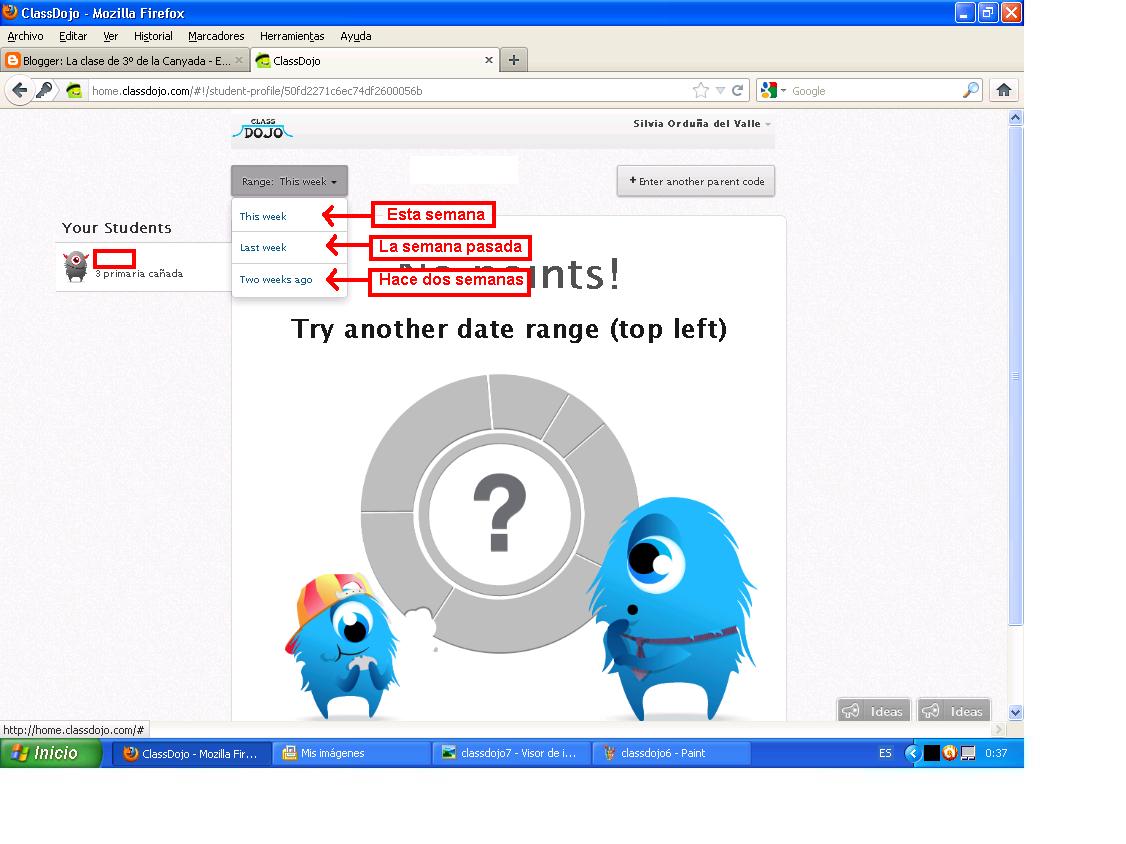1126x844 pixels.
Task: Restore down the Firefox window
Action: (x=988, y=12)
